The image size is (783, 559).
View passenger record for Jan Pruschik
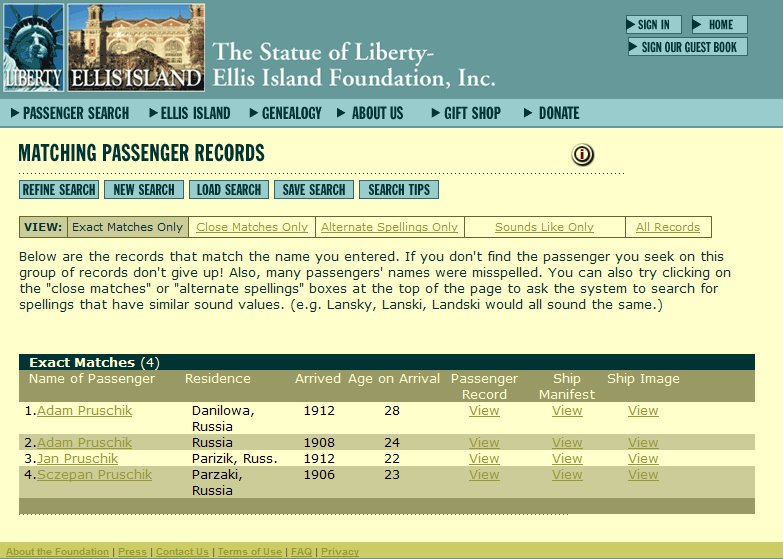484,459
